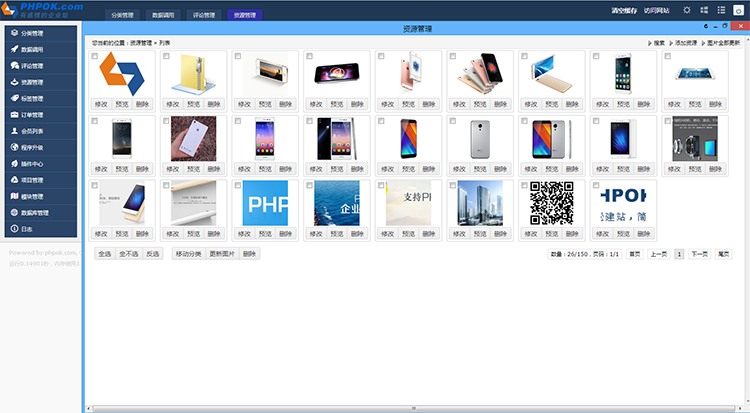Open the QR code thumbnail
Viewport: 750px width, 413px height.
pos(551,203)
